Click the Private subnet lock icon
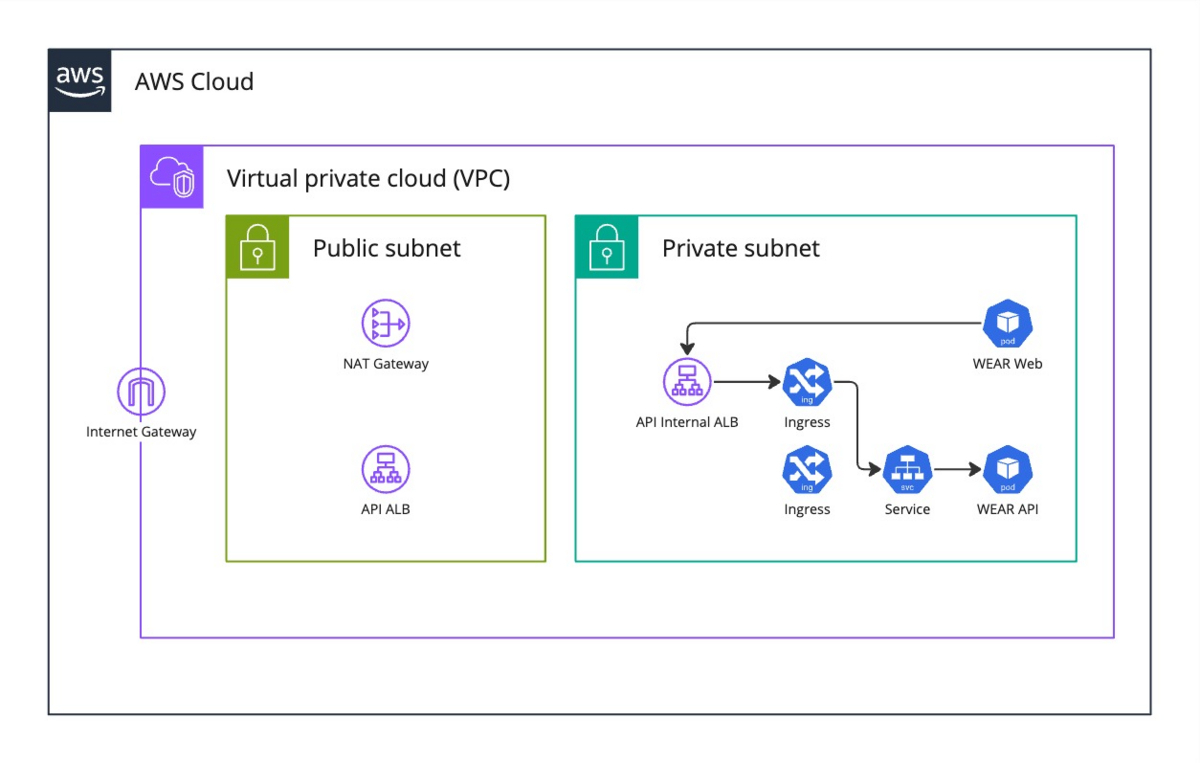Viewport: 1200px width, 763px height. (x=607, y=246)
